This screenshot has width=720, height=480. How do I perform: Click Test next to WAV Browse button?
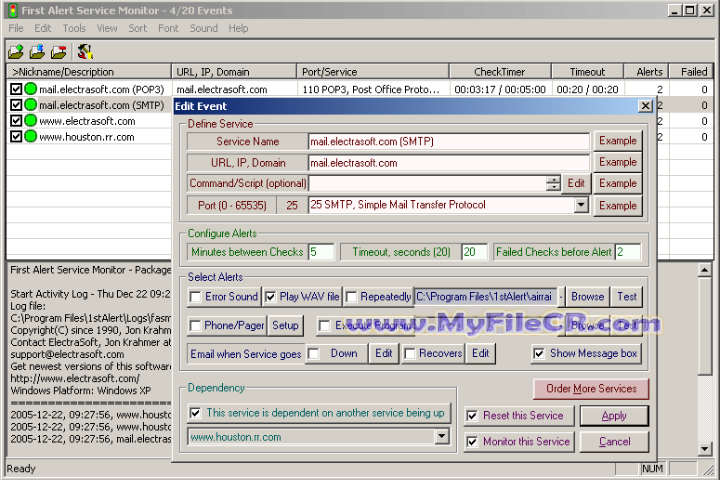[x=627, y=297]
